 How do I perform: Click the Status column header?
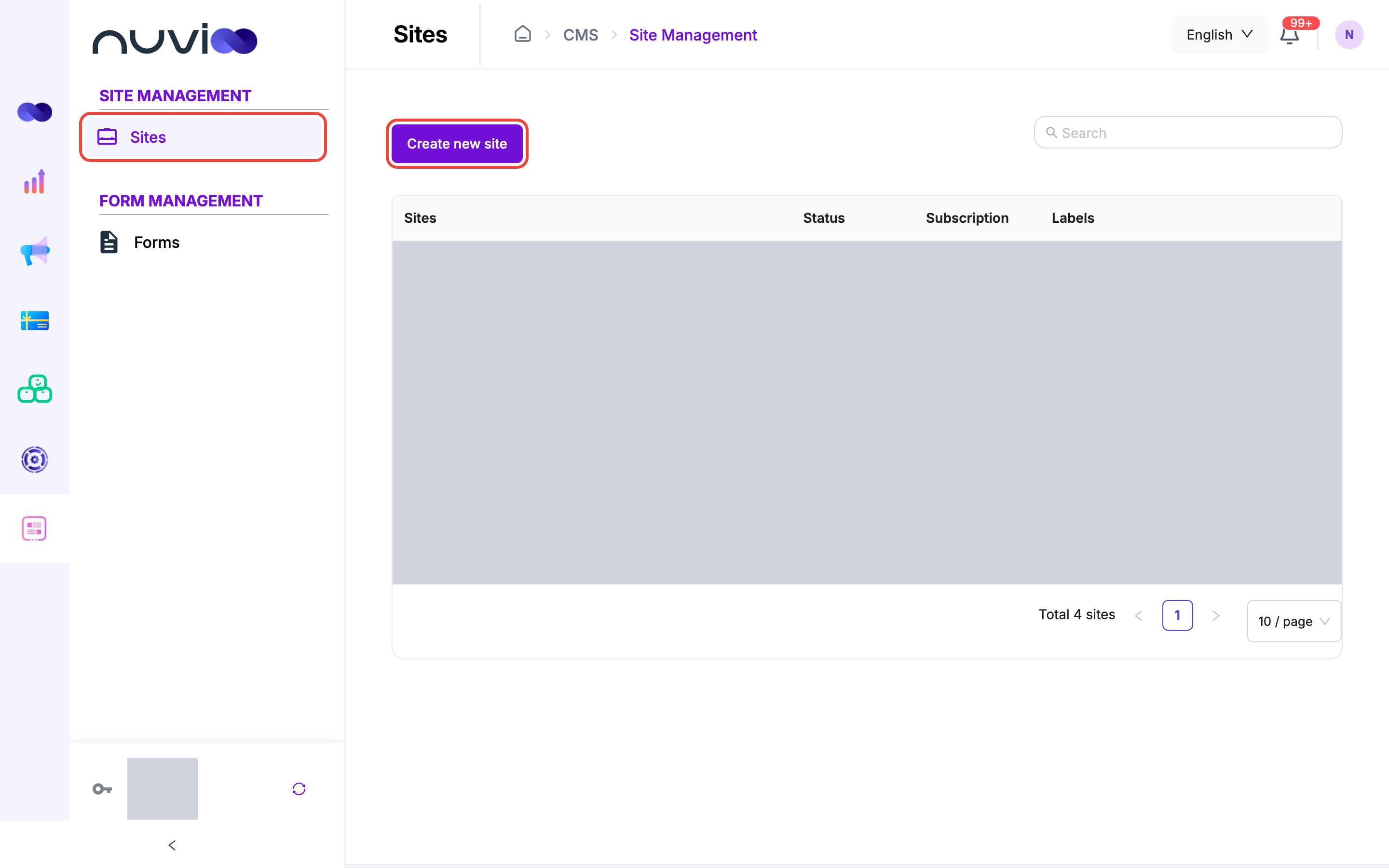pyautogui.click(x=824, y=218)
